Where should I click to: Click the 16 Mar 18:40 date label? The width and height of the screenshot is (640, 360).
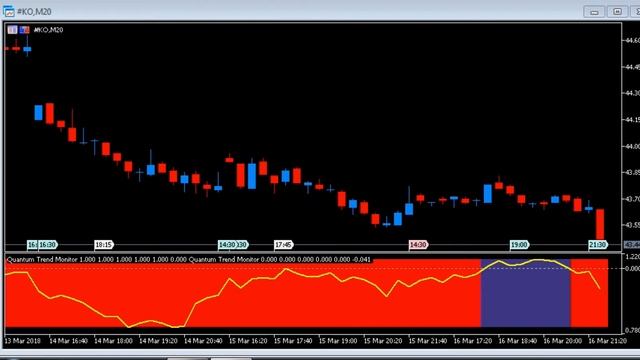click(x=517, y=341)
